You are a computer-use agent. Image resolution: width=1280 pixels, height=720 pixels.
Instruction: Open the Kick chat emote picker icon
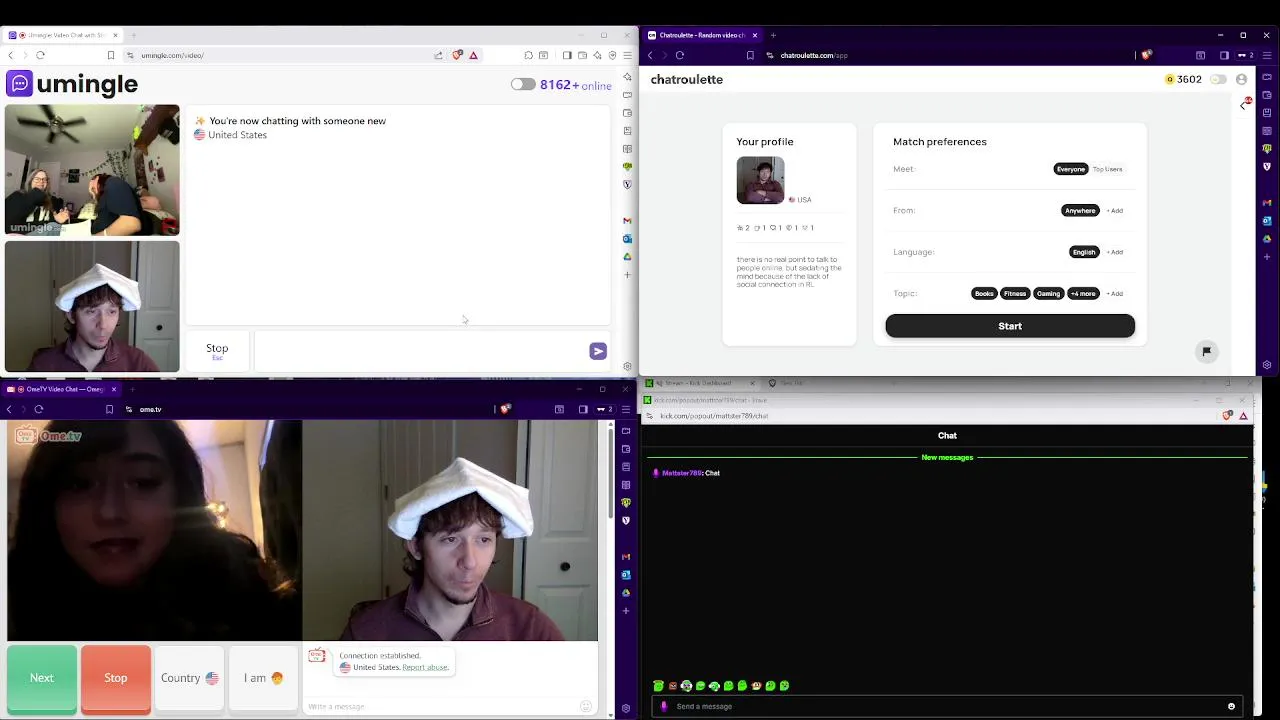click(1231, 706)
